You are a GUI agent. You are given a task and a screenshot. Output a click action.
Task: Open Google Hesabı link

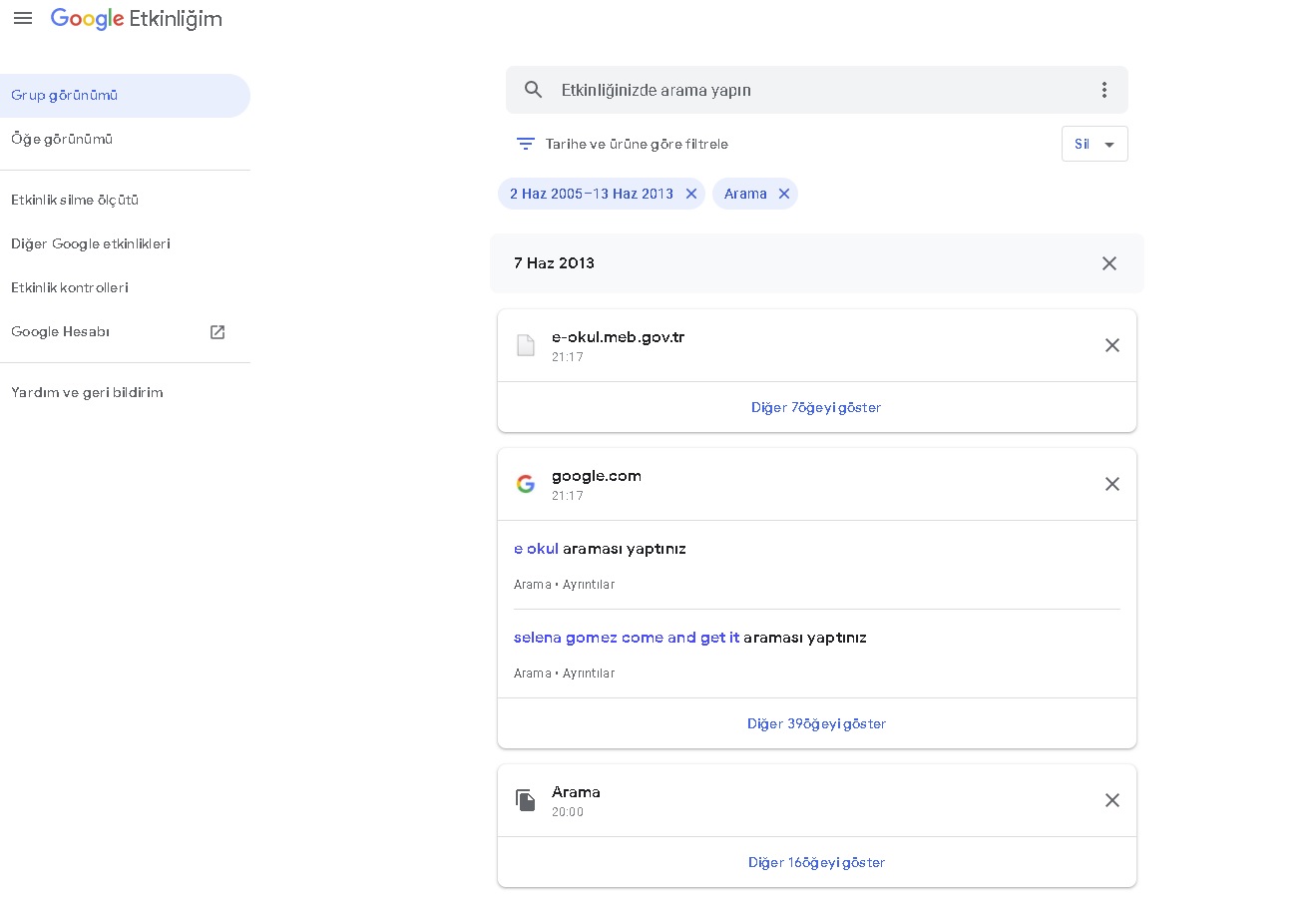click(x=61, y=332)
